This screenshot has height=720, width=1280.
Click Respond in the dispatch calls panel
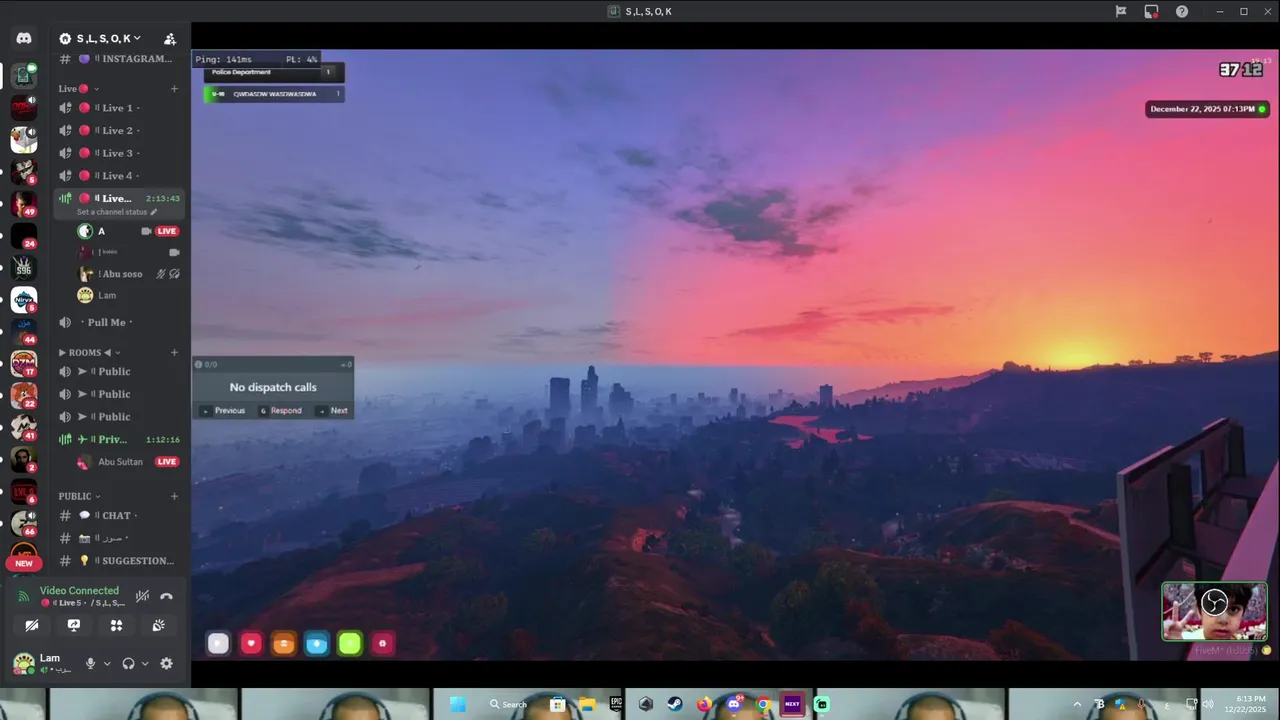pos(280,410)
